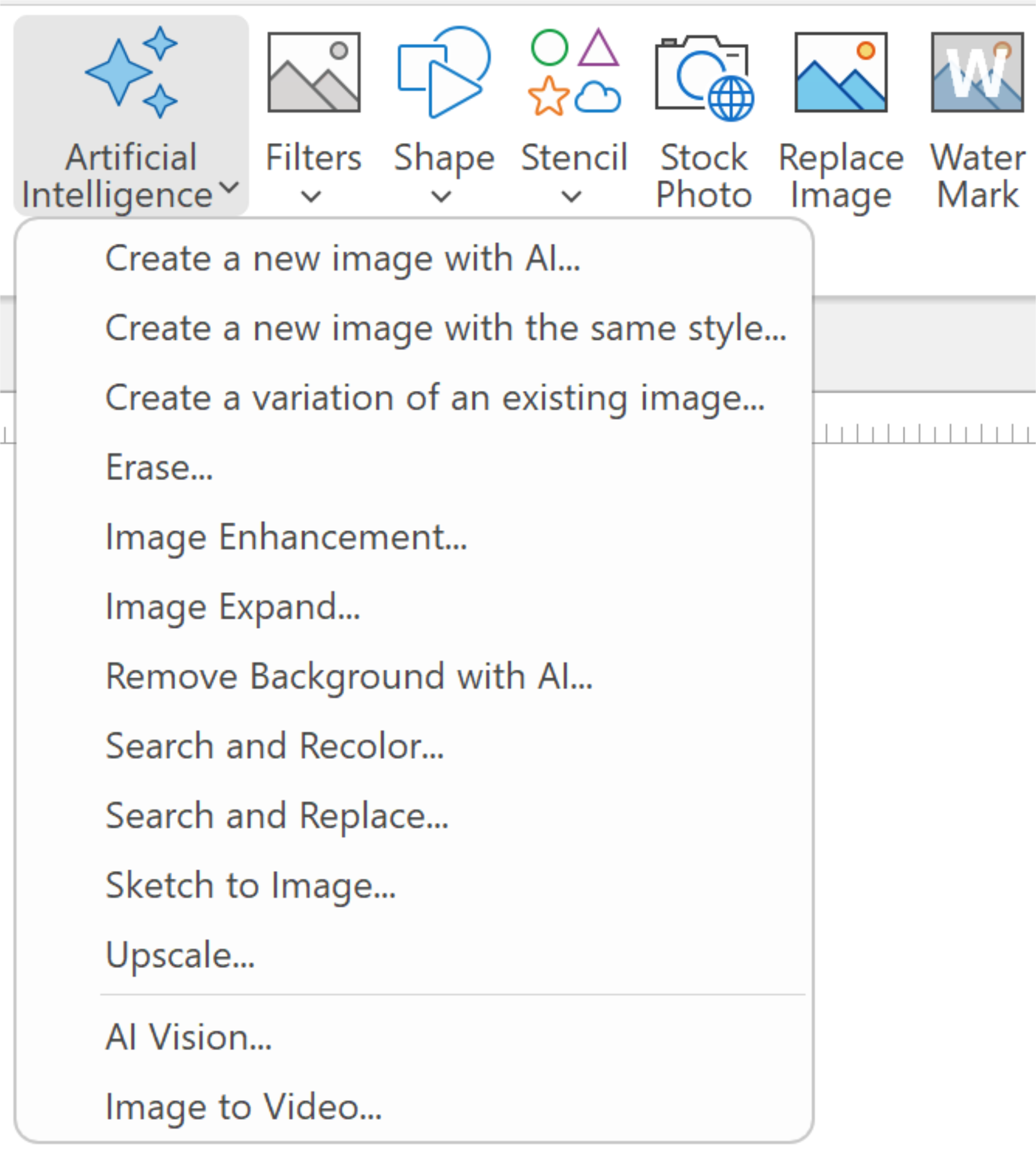The width and height of the screenshot is (1036, 1159).
Task: Select Remove Background with AI
Action: [x=349, y=677]
